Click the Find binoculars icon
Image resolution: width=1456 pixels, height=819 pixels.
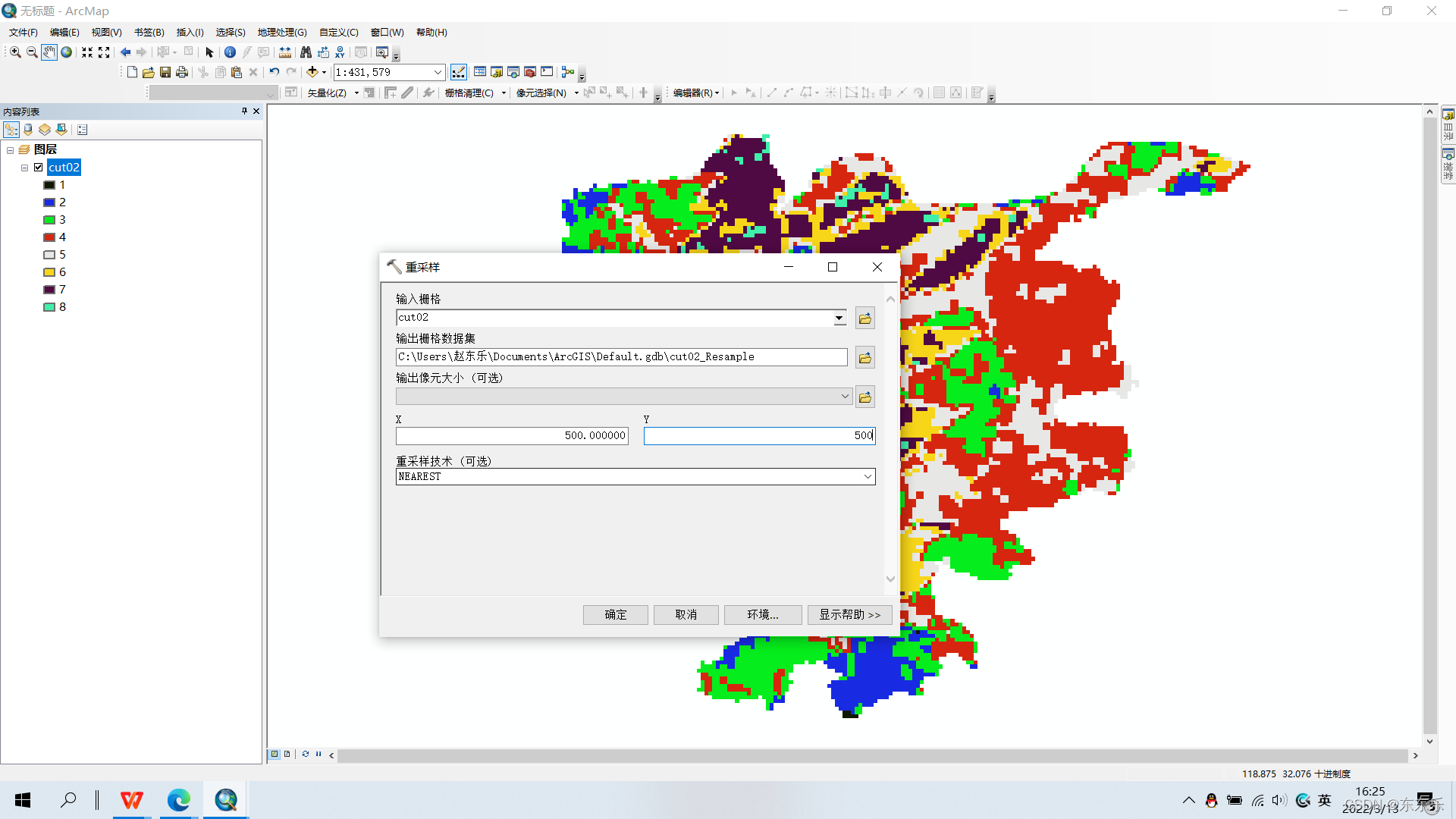tap(306, 52)
